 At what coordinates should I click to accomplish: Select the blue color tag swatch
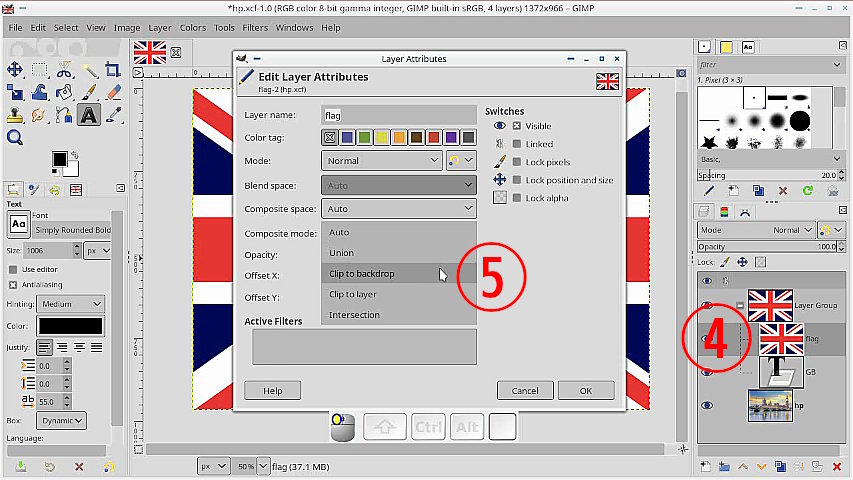[347, 138]
